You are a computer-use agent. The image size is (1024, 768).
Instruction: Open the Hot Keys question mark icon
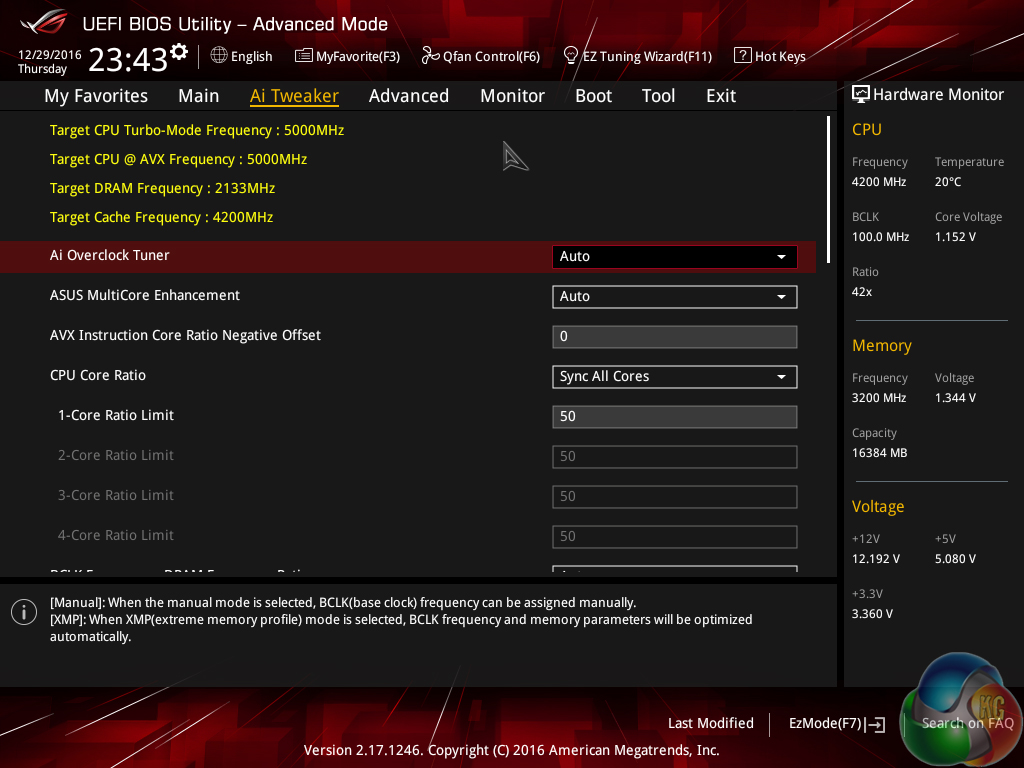tap(742, 56)
